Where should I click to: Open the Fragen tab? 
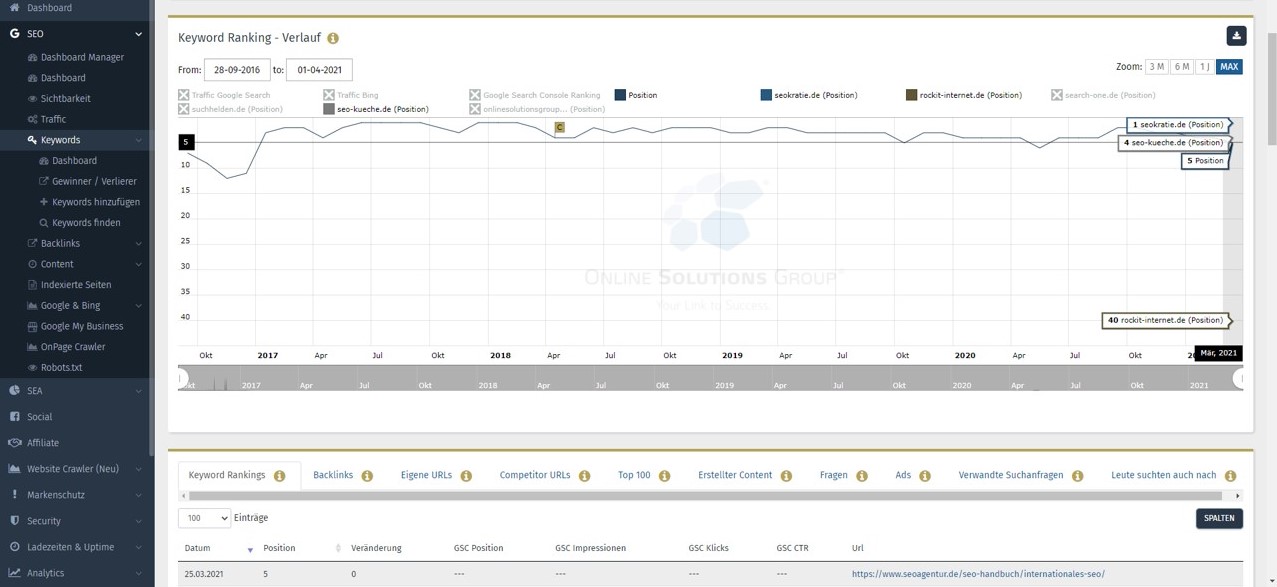[x=834, y=475]
